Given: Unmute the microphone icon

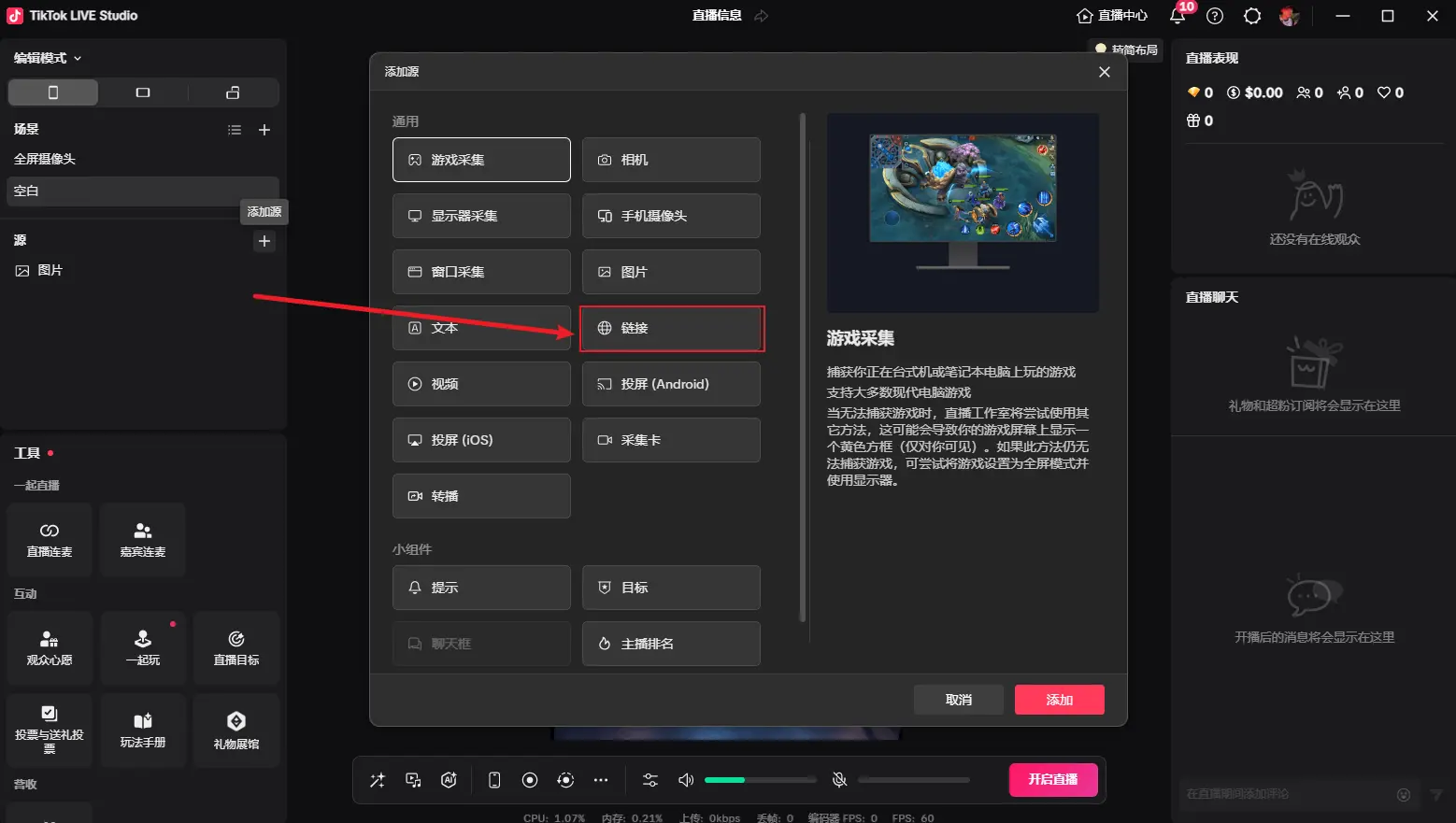Looking at the screenshot, I should click(839, 780).
